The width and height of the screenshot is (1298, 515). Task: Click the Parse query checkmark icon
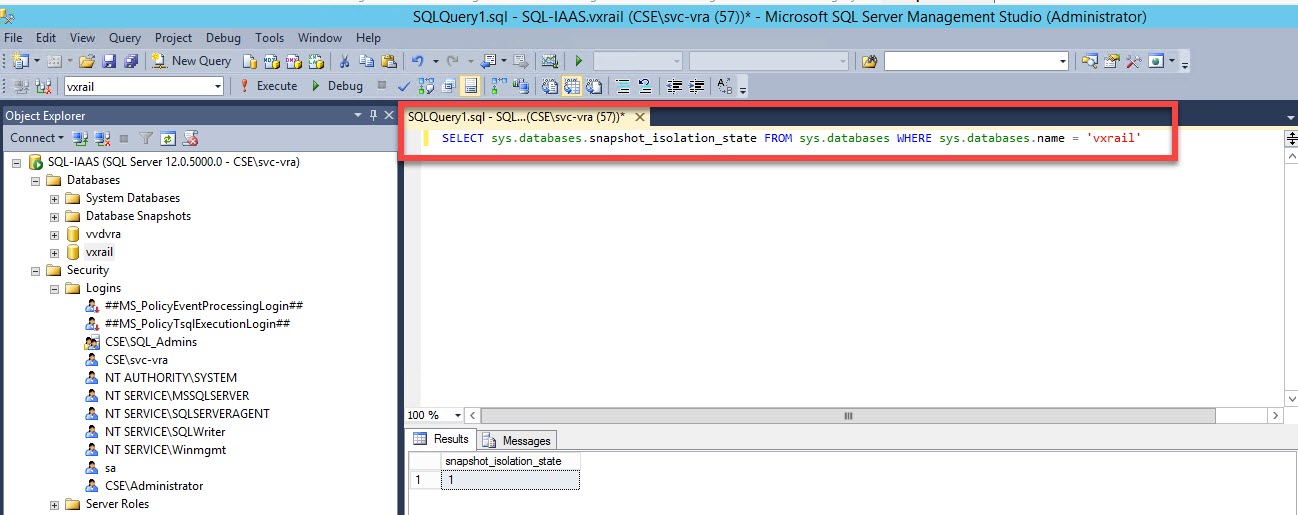click(x=404, y=86)
